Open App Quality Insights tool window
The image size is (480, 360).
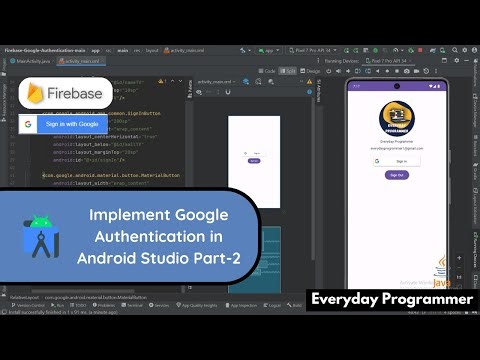pyautogui.click(x=197, y=305)
